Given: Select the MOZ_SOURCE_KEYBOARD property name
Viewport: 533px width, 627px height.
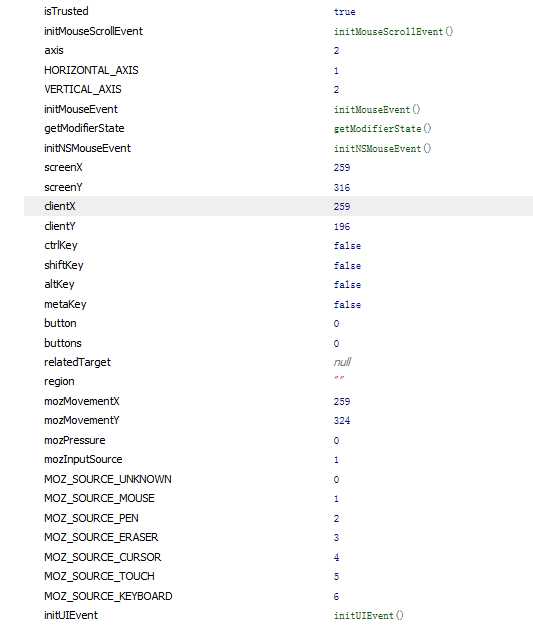Looking at the screenshot, I should pyautogui.click(x=108, y=596).
